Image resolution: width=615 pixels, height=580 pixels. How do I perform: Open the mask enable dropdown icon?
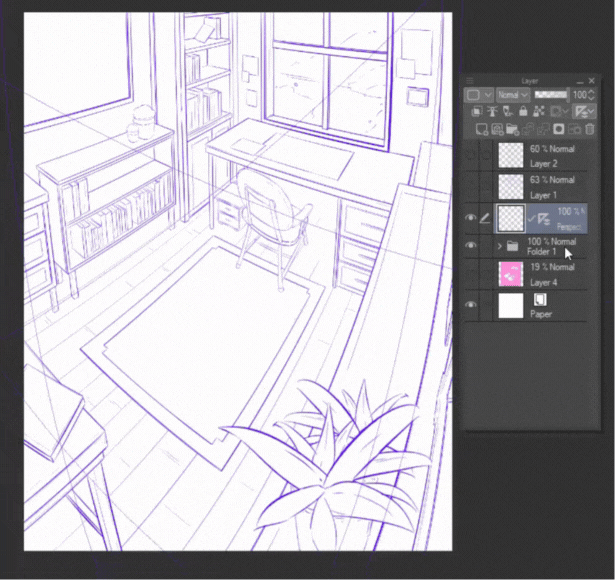point(559,112)
